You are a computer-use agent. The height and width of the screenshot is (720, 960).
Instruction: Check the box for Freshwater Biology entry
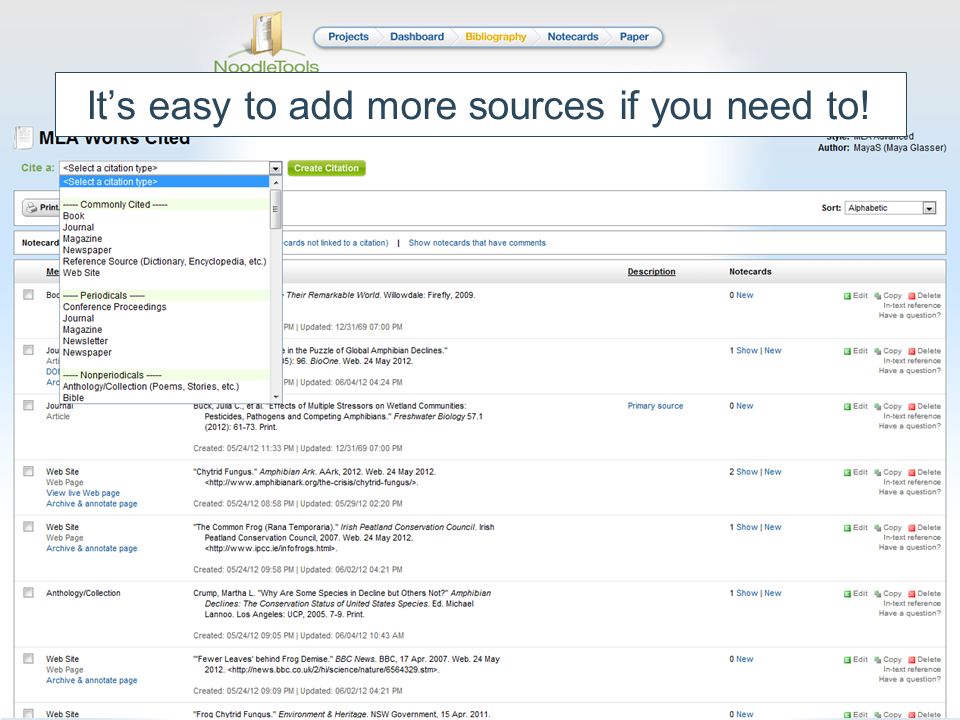click(28, 405)
